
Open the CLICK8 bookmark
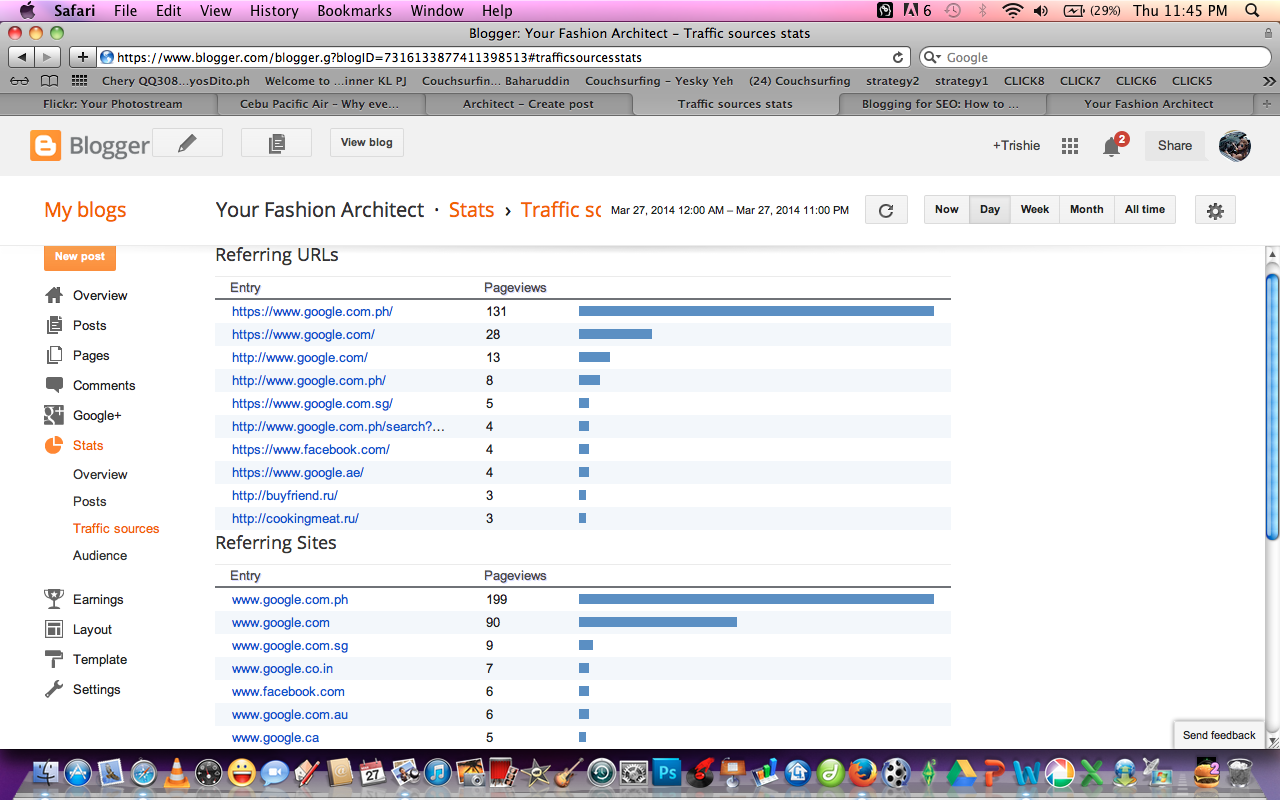(1024, 81)
